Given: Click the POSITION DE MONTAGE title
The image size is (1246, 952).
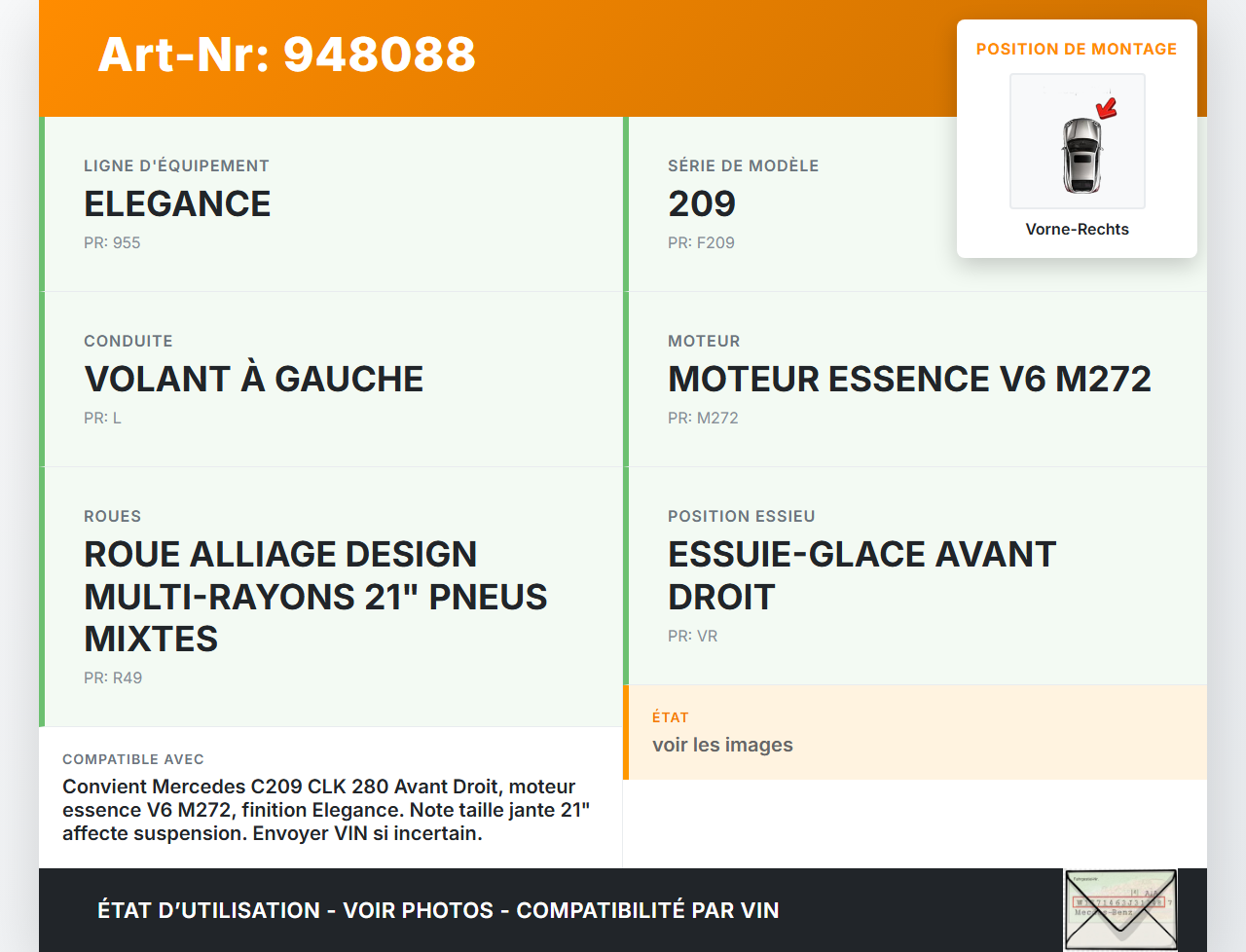Looking at the screenshot, I should (1076, 49).
